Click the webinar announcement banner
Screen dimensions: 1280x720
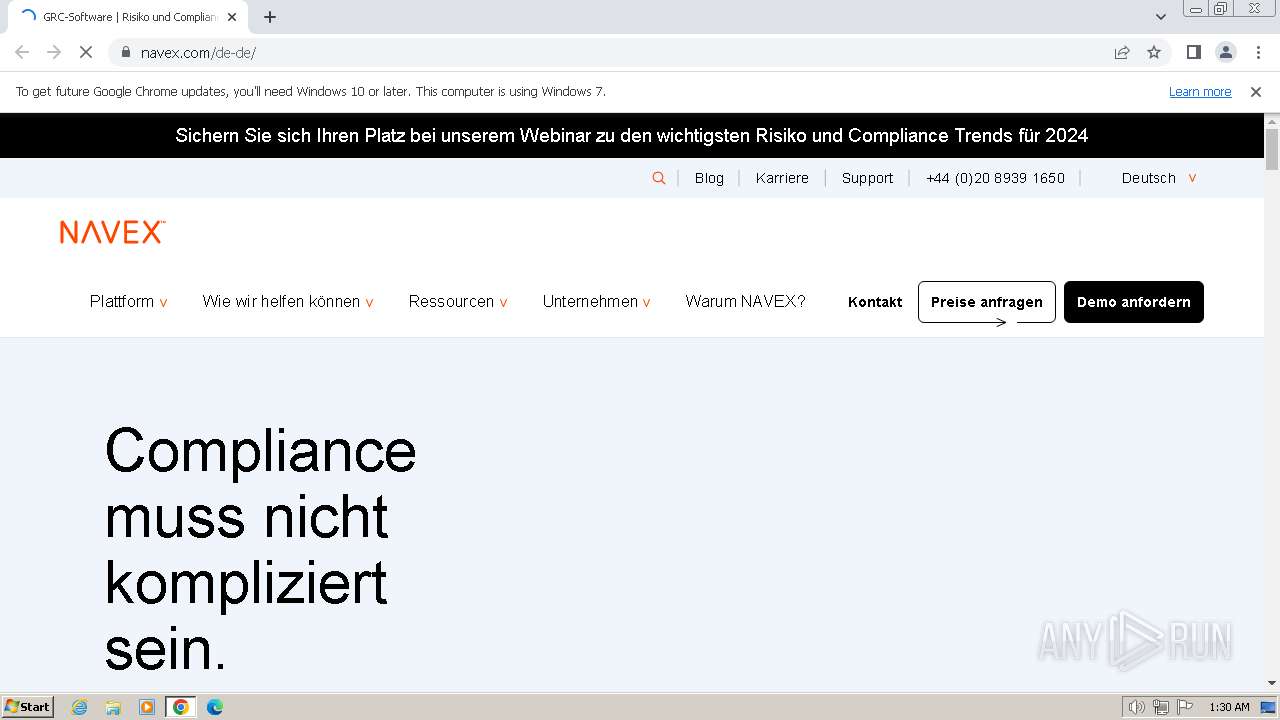632,136
